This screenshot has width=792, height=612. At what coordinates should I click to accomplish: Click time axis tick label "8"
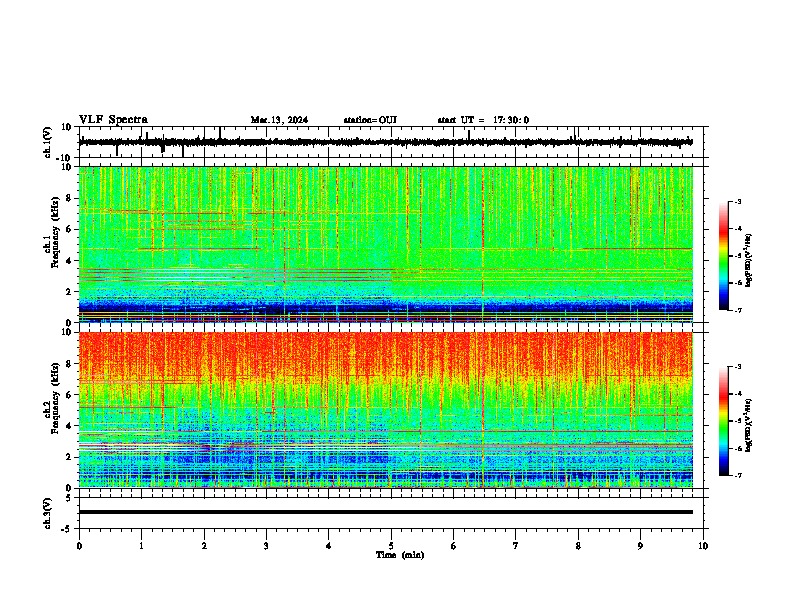click(578, 546)
